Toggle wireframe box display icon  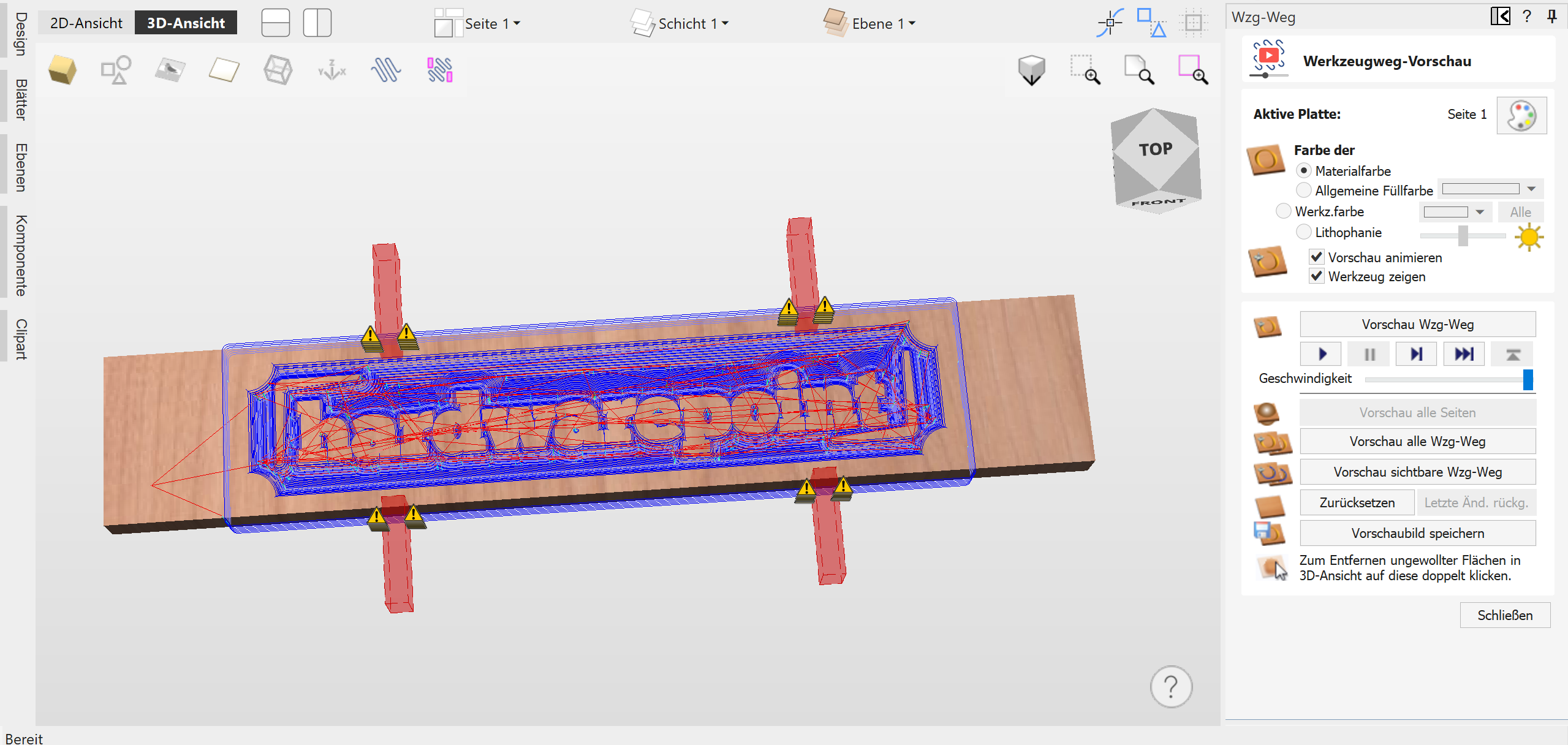(278, 70)
